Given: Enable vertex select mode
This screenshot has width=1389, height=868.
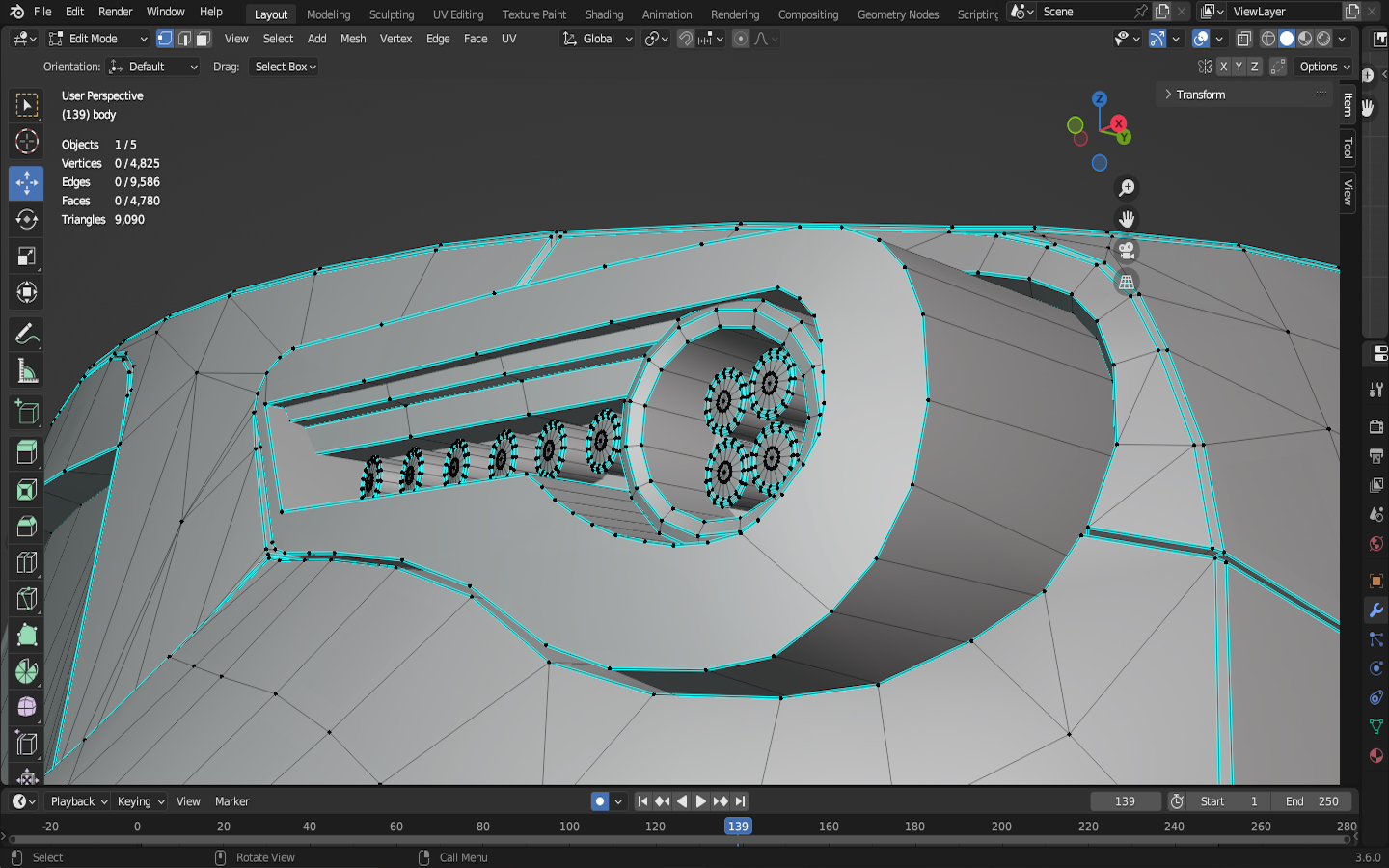Looking at the screenshot, I should [165, 39].
